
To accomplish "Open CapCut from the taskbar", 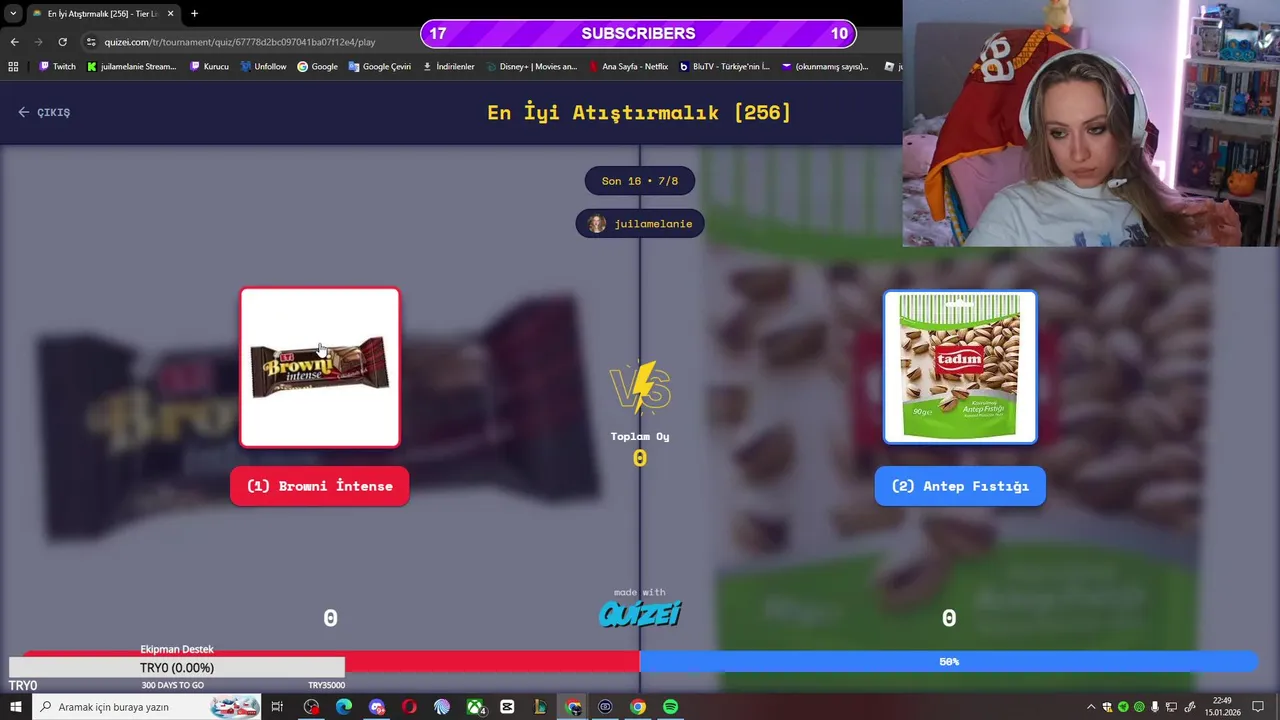I will pos(507,707).
